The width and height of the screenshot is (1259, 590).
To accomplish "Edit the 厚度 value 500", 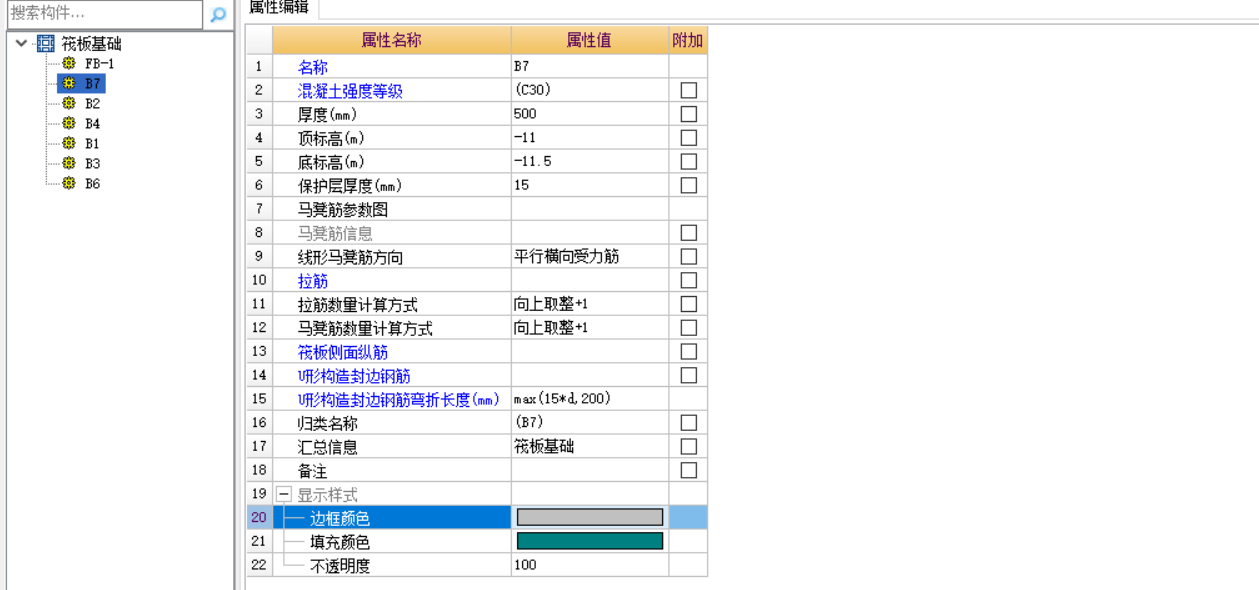I will coord(590,114).
